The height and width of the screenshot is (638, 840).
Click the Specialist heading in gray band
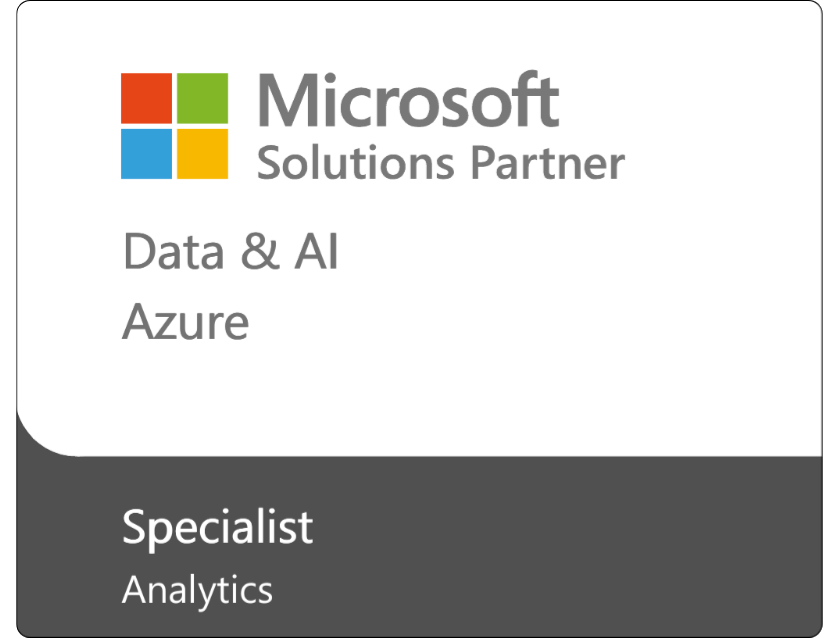(x=218, y=528)
